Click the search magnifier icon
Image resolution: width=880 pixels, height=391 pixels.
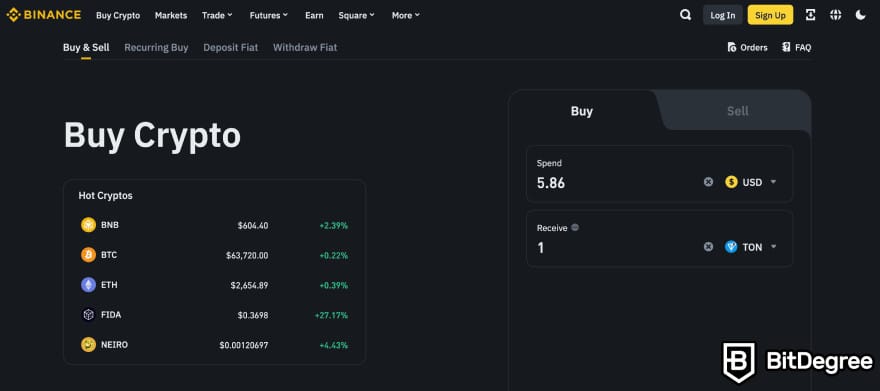pos(685,15)
